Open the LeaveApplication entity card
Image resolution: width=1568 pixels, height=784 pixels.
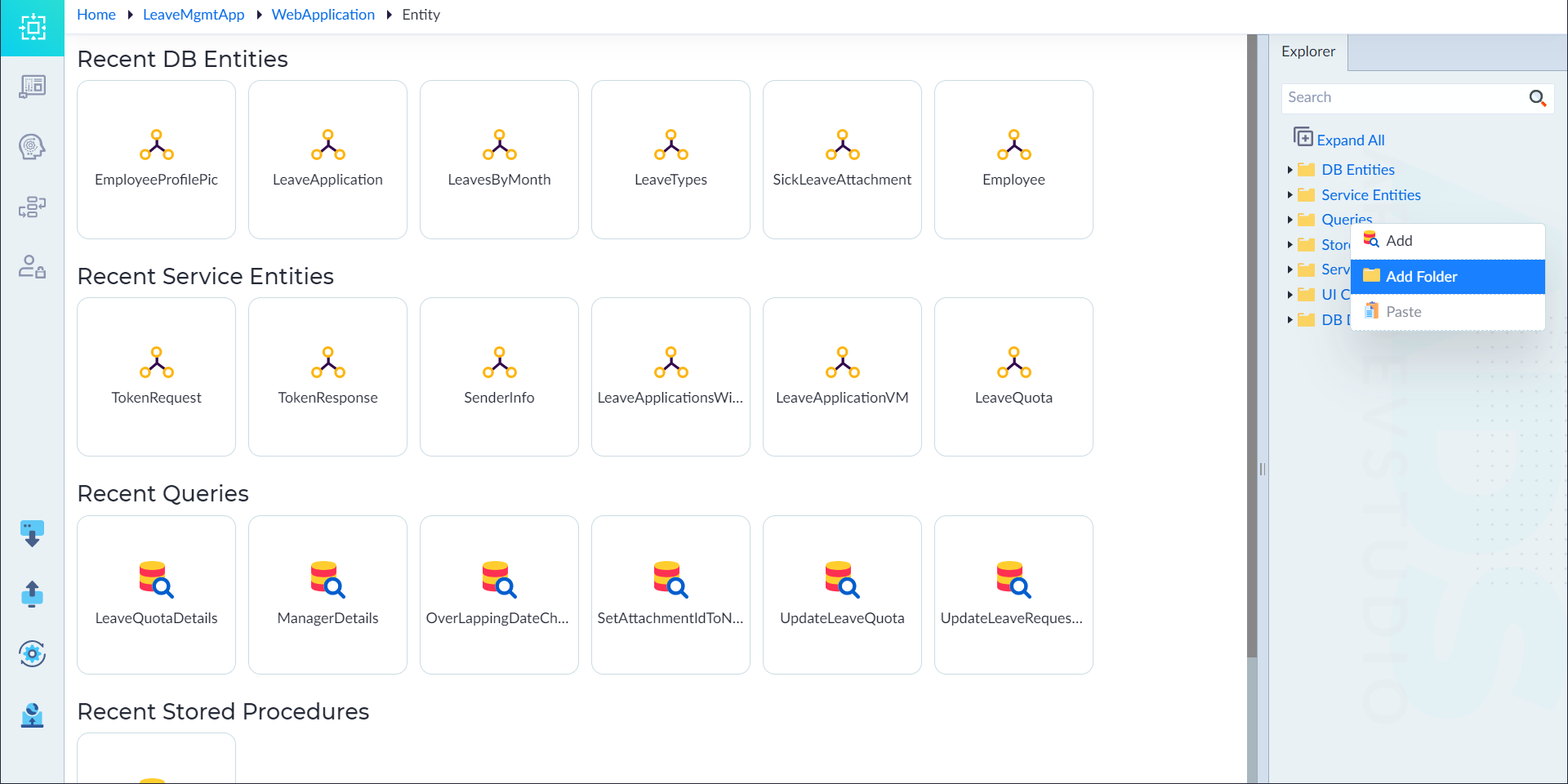pyautogui.click(x=327, y=159)
